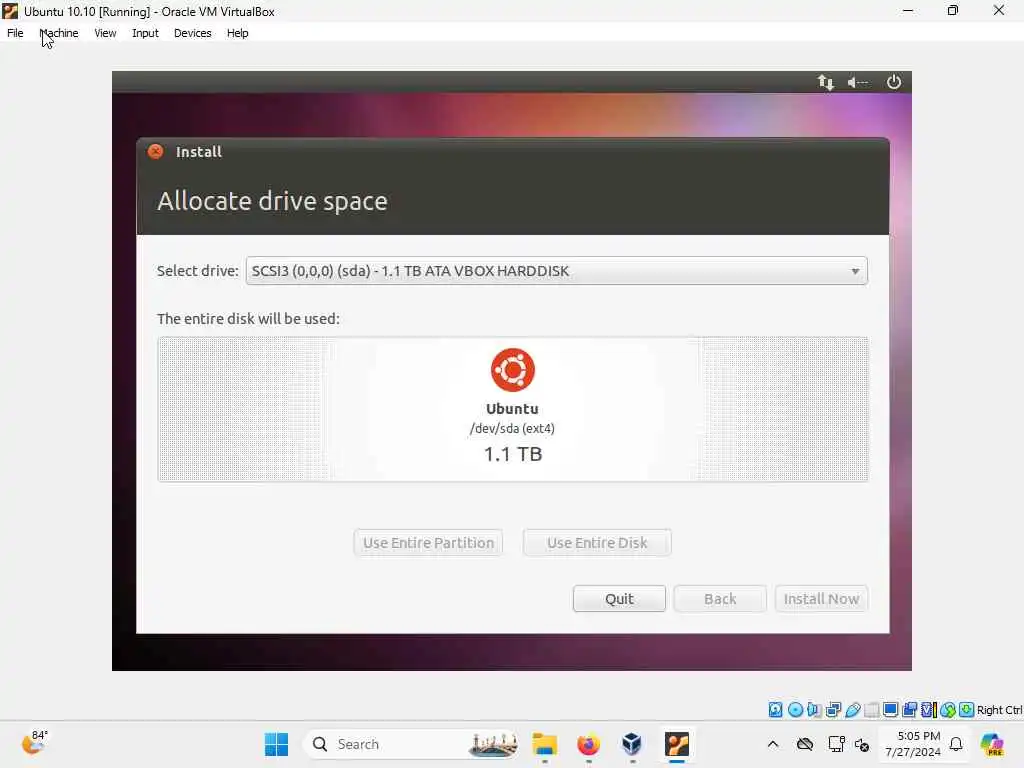
Task: Click the running Ubuntu VM taskbar icon
Action: coord(677,744)
